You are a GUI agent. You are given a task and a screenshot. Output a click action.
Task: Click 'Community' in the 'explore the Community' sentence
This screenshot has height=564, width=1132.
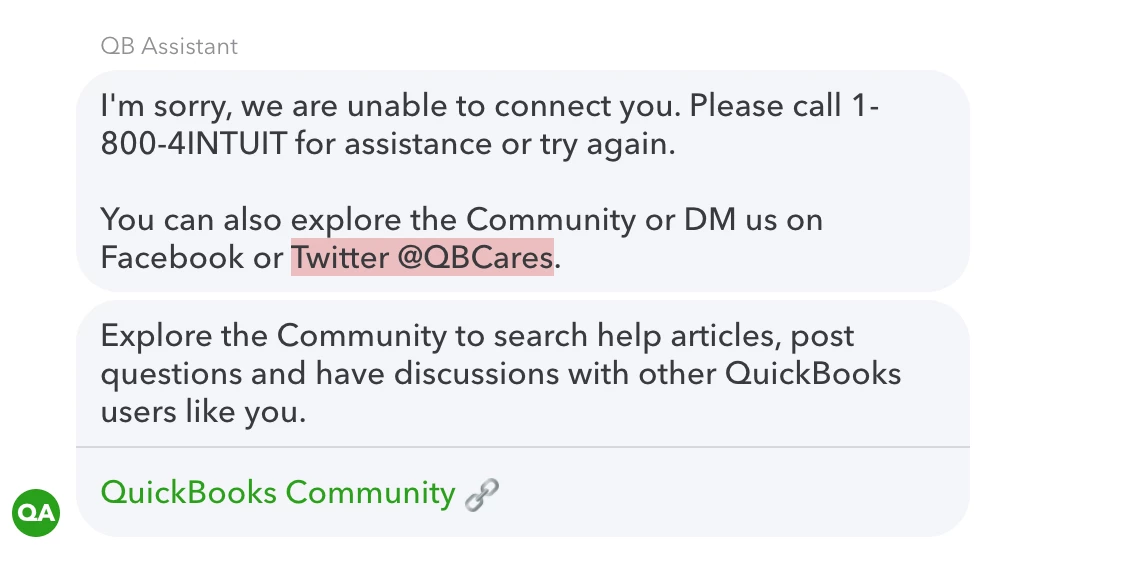tap(550, 220)
